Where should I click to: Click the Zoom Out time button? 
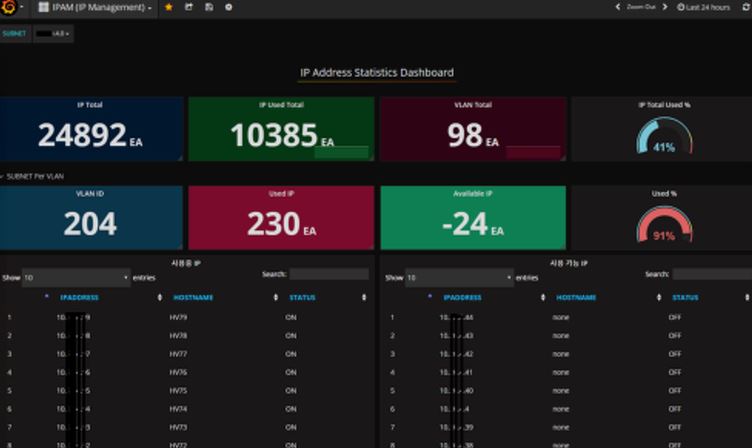(x=641, y=7)
